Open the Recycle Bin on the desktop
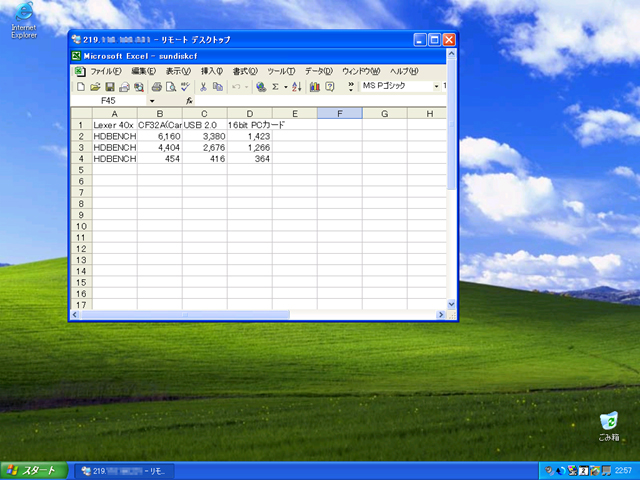 pyautogui.click(x=609, y=422)
